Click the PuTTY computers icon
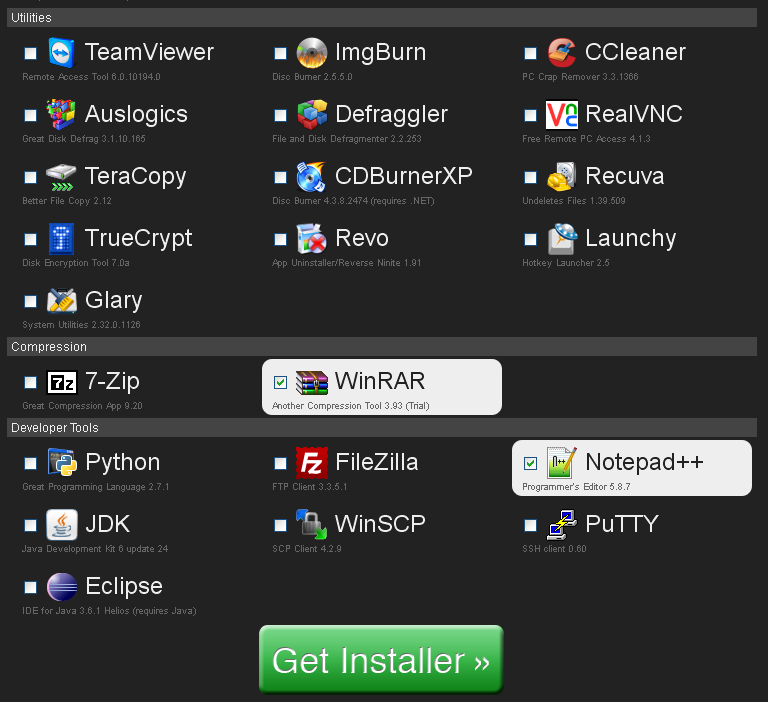This screenshot has height=702, width=768. coord(562,524)
